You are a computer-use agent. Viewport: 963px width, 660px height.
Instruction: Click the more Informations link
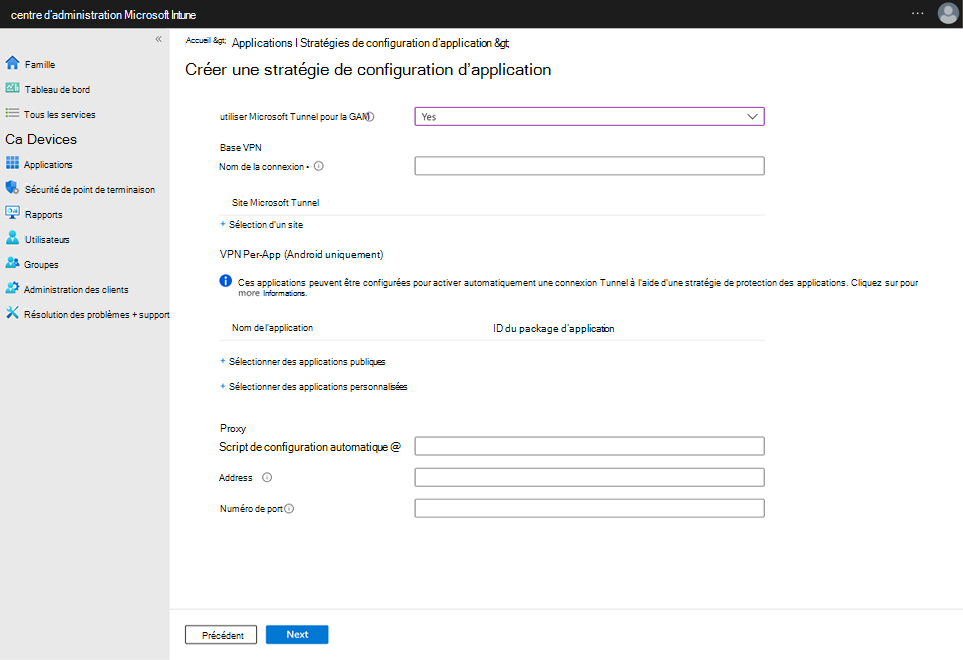coord(272,293)
